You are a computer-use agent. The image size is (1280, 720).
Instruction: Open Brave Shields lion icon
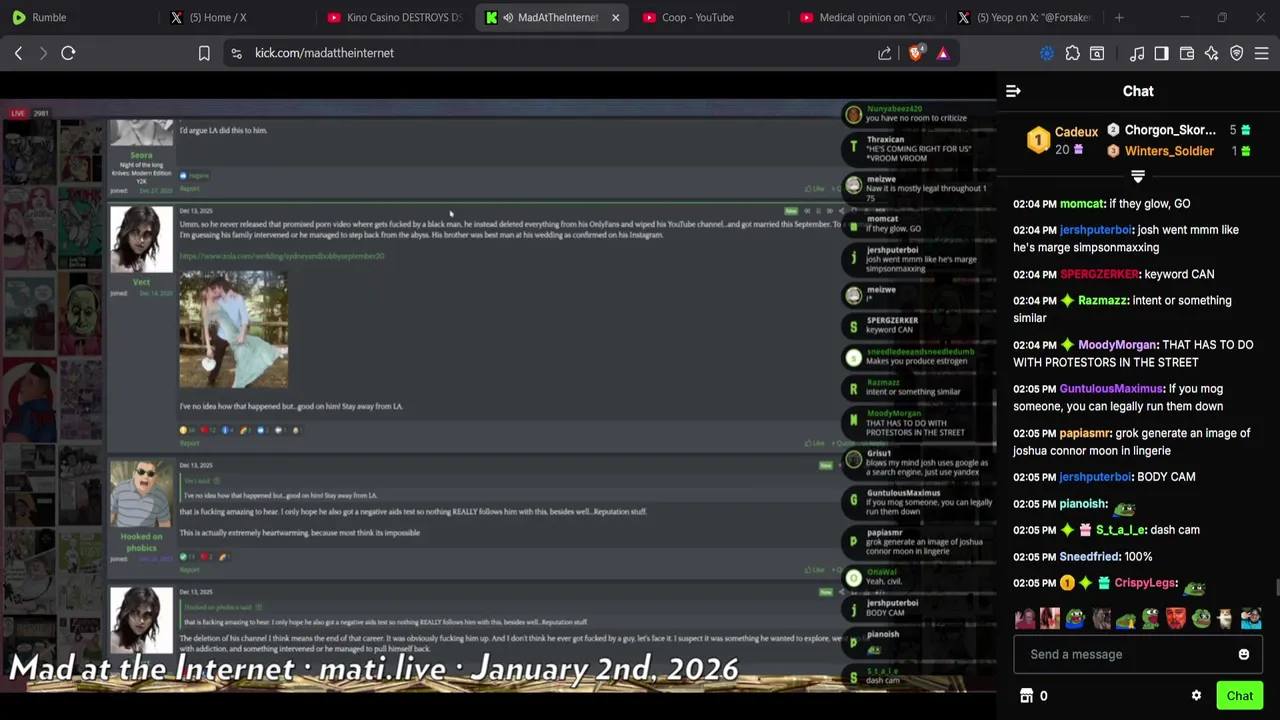point(916,53)
